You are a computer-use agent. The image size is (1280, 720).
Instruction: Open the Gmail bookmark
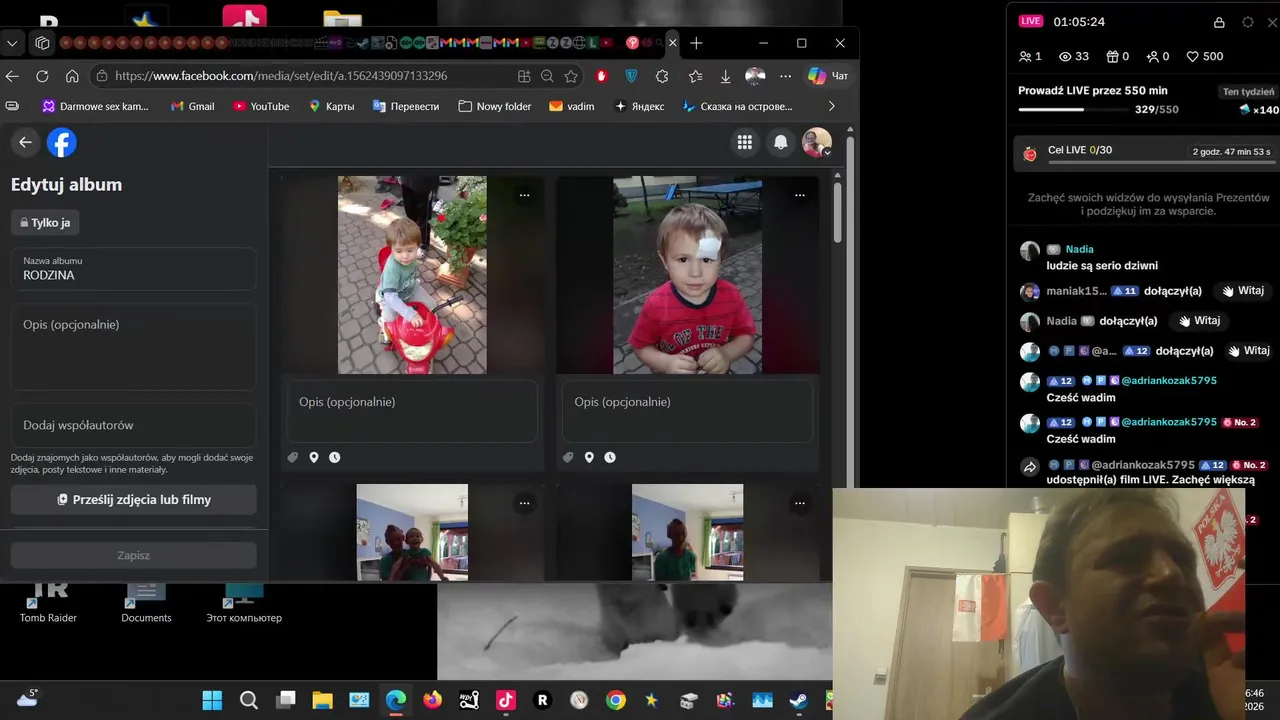[x=193, y=106]
